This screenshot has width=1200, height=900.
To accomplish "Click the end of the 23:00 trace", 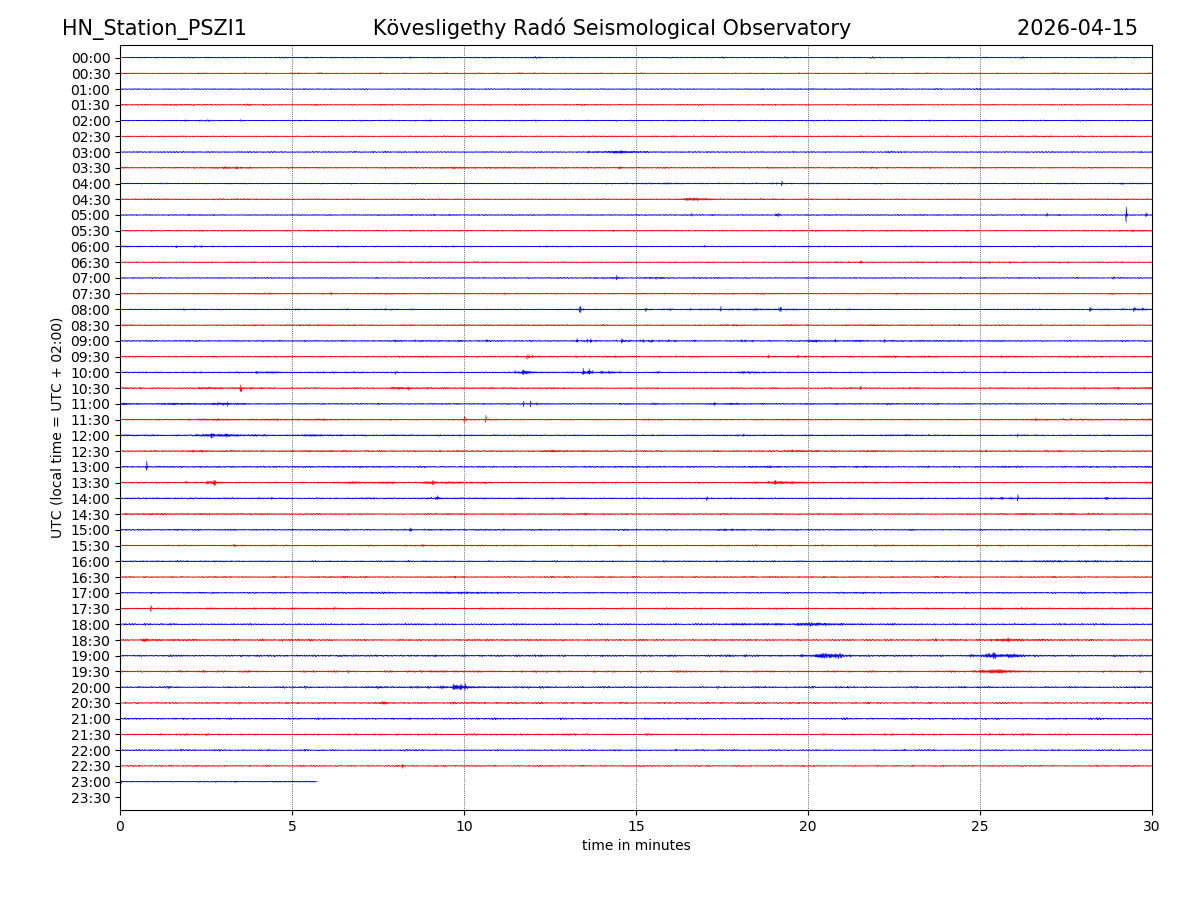I will [x=316, y=781].
